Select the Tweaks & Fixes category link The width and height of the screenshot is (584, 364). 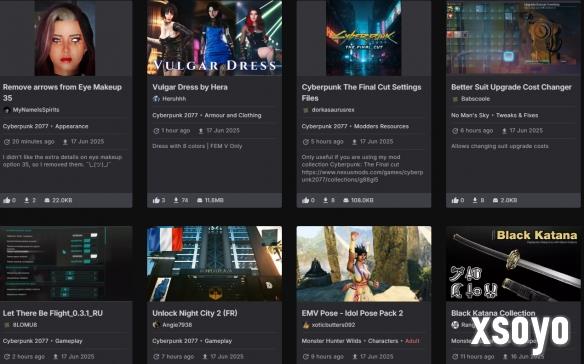point(517,115)
